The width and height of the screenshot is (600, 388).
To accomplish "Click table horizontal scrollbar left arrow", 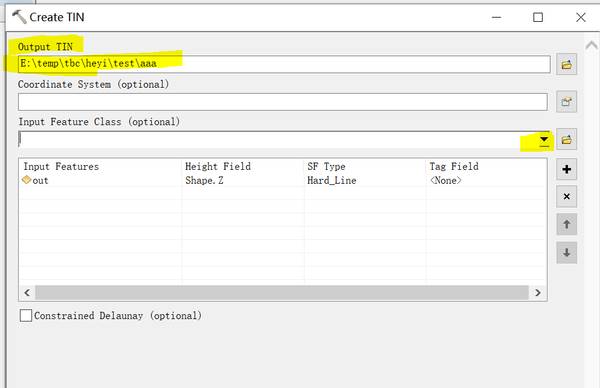I will [x=27, y=293].
